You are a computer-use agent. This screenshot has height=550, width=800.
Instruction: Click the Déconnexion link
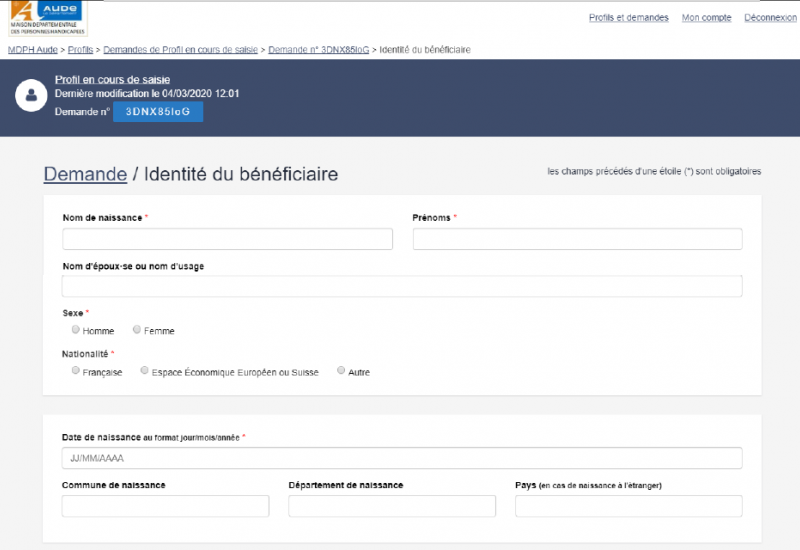(770, 17)
